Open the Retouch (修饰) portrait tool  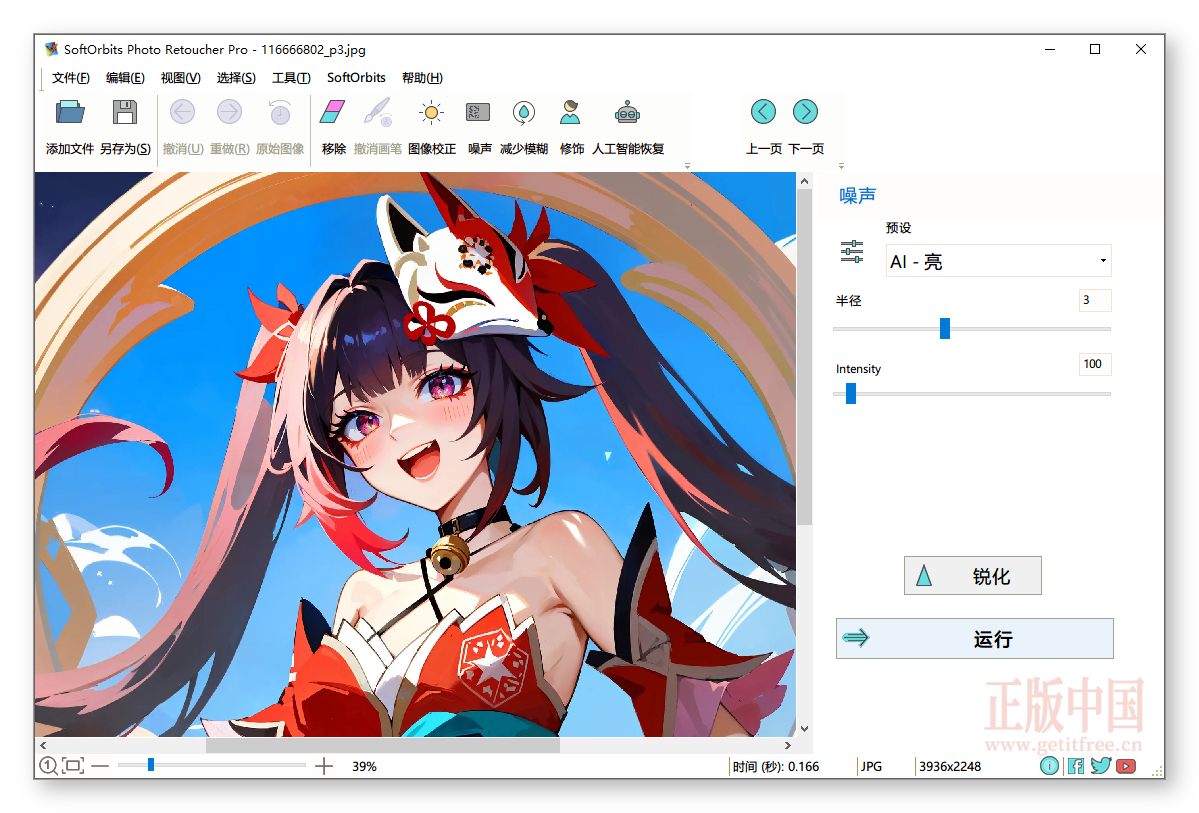coord(570,112)
